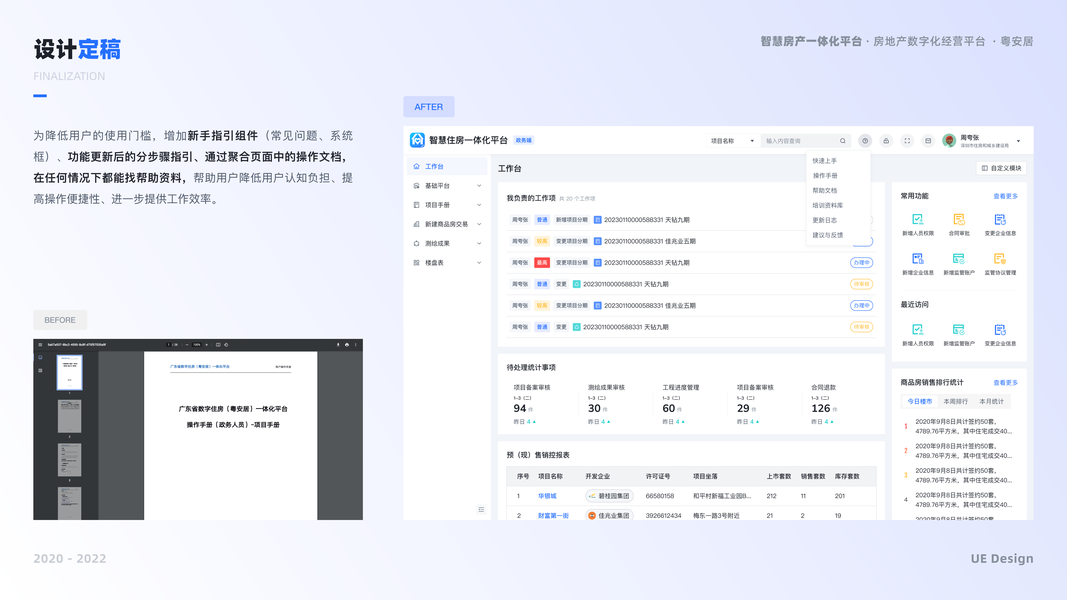Click the 60 count under 工程进度管理
This screenshot has width=1067, height=600.
pos(669,408)
